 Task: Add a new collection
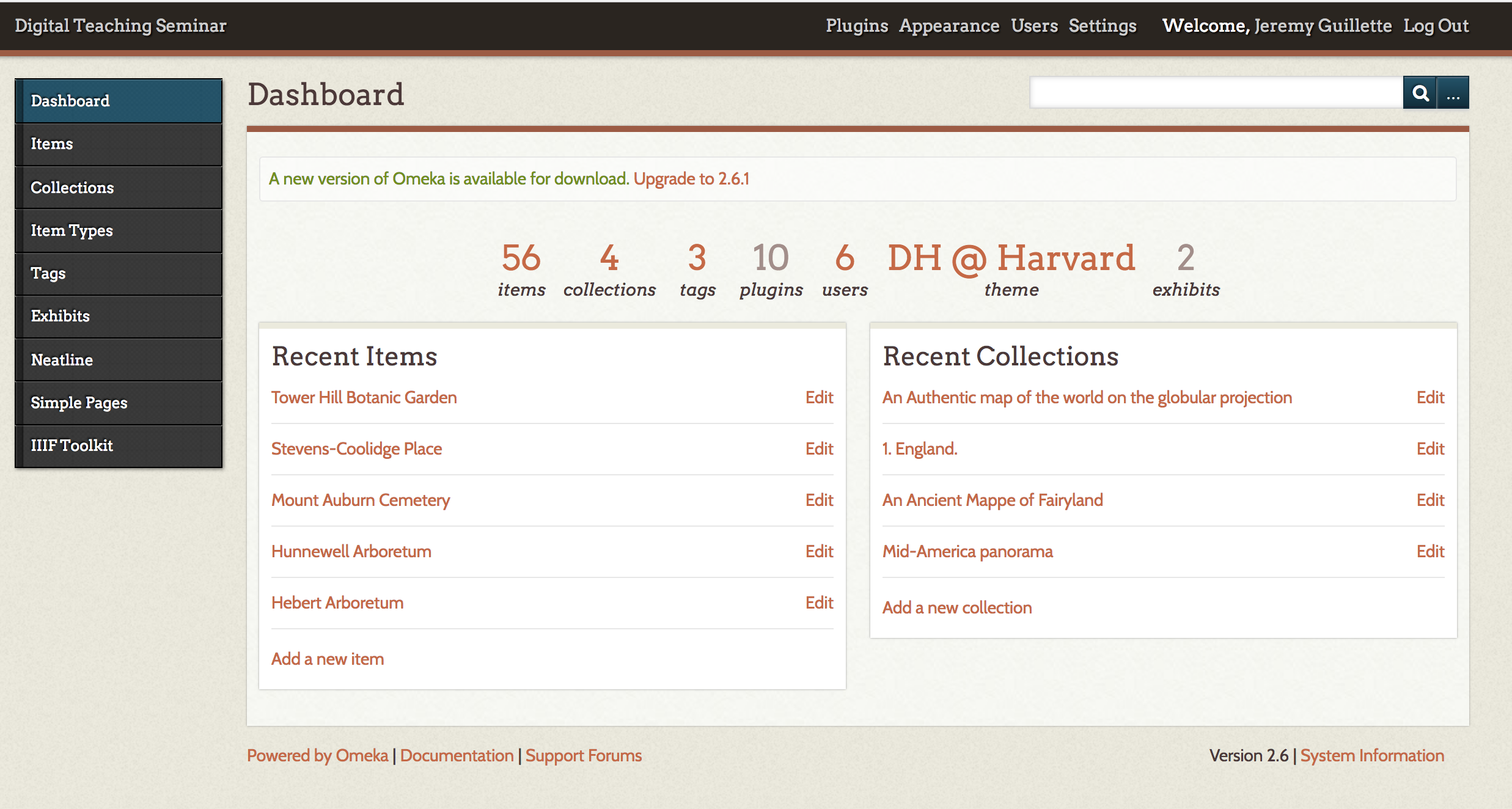956,607
